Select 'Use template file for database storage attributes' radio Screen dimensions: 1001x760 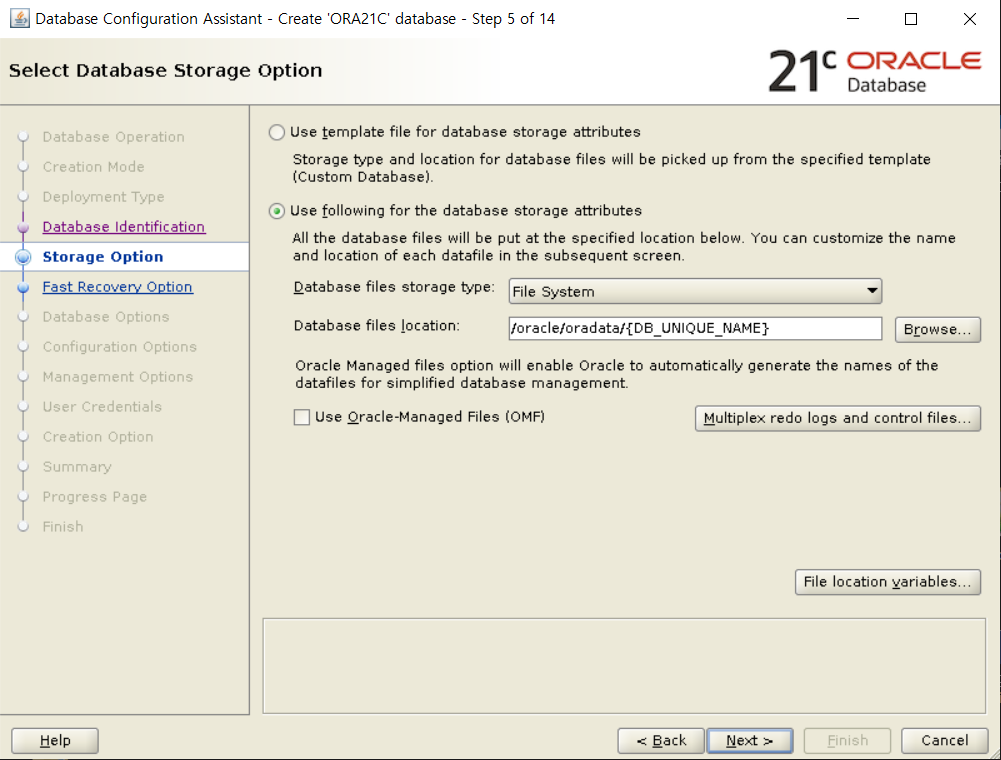[x=276, y=132]
